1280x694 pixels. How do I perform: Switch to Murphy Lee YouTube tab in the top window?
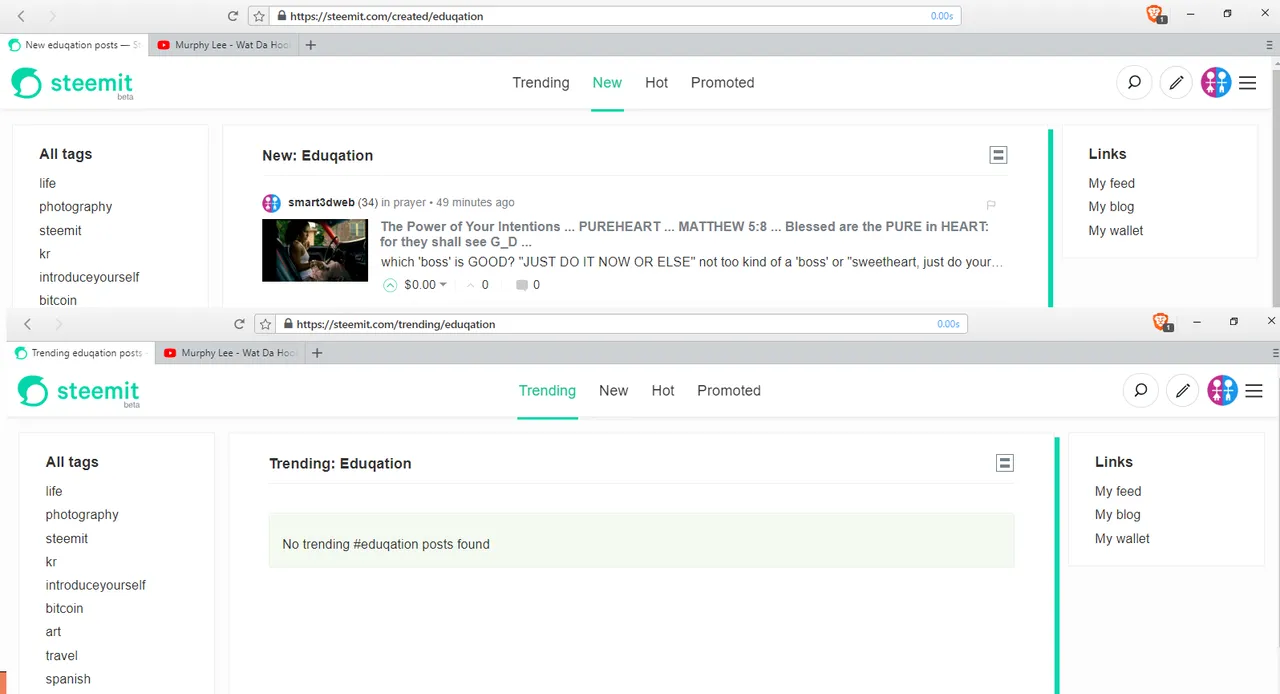[x=225, y=45]
